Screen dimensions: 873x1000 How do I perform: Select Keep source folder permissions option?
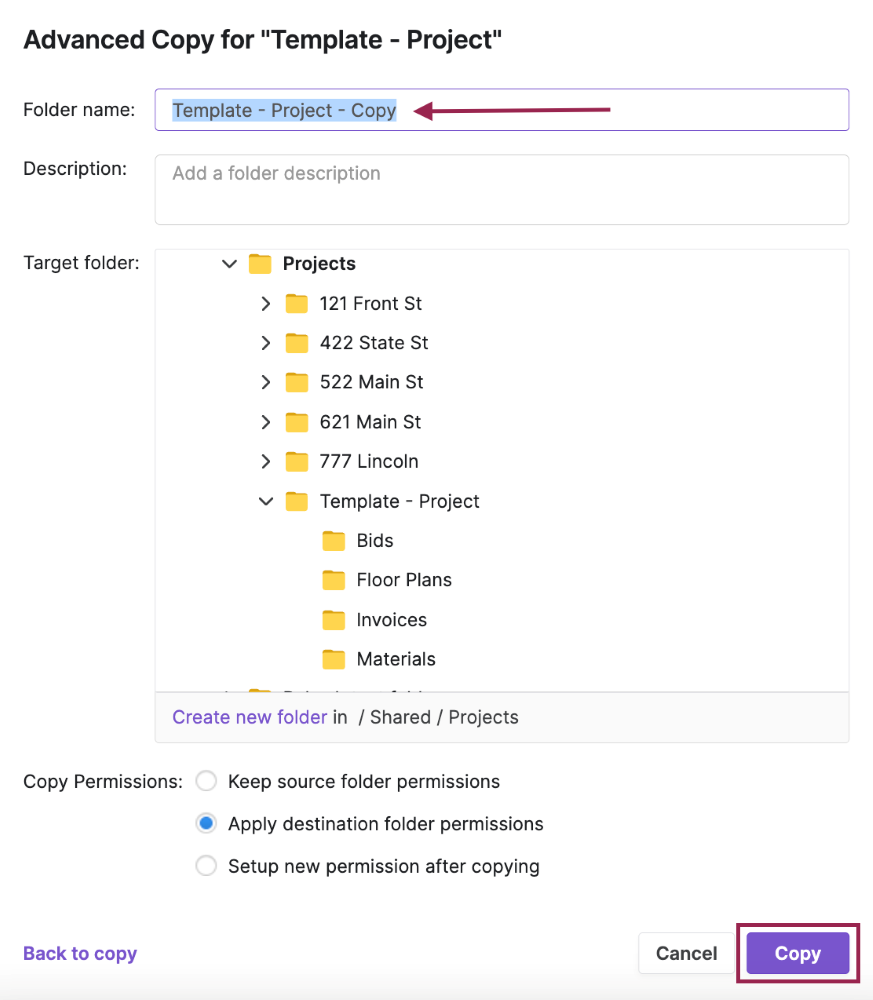(206, 781)
